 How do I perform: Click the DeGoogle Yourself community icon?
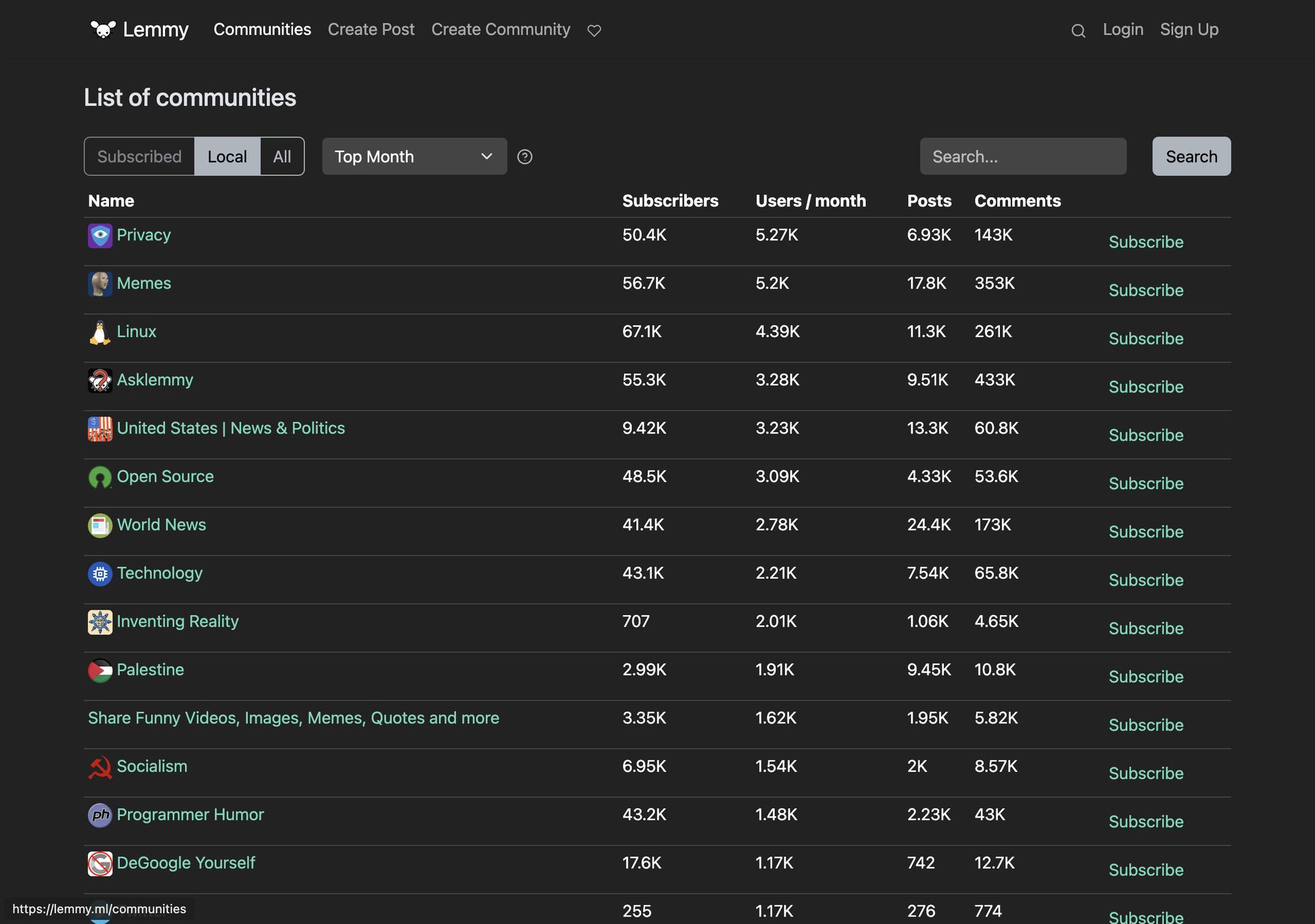100,863
